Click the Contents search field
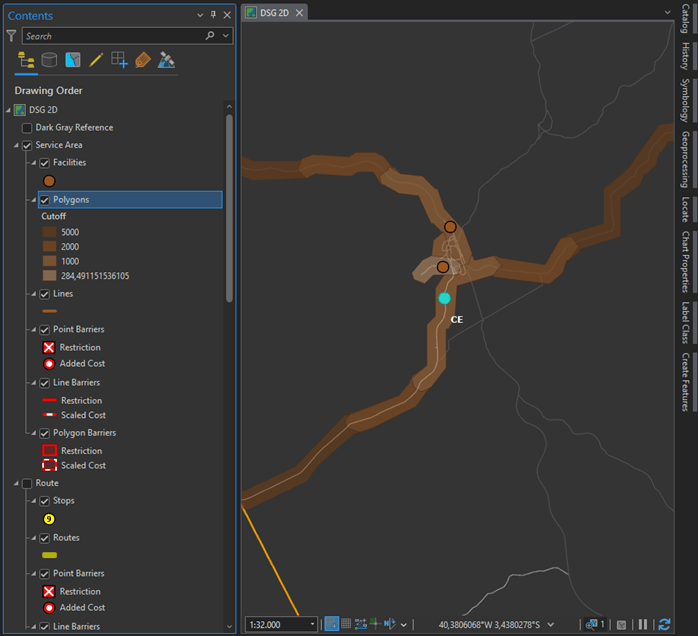This screenshot has height=636, width=698. [110, 36]
